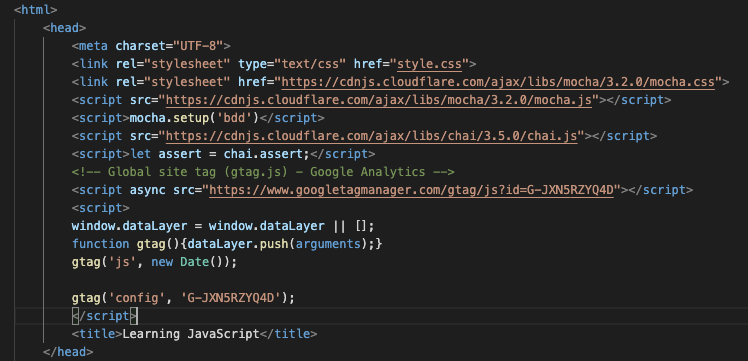The image size is (748, 361).
Task: Click the empty opening script tag before window.dataLayer
Action: 101,208
